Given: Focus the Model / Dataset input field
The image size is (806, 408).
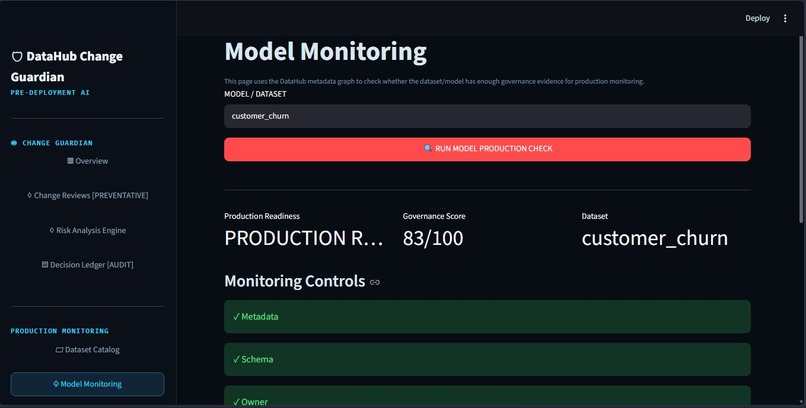Looking at the screenshot, I should (487, 116).
